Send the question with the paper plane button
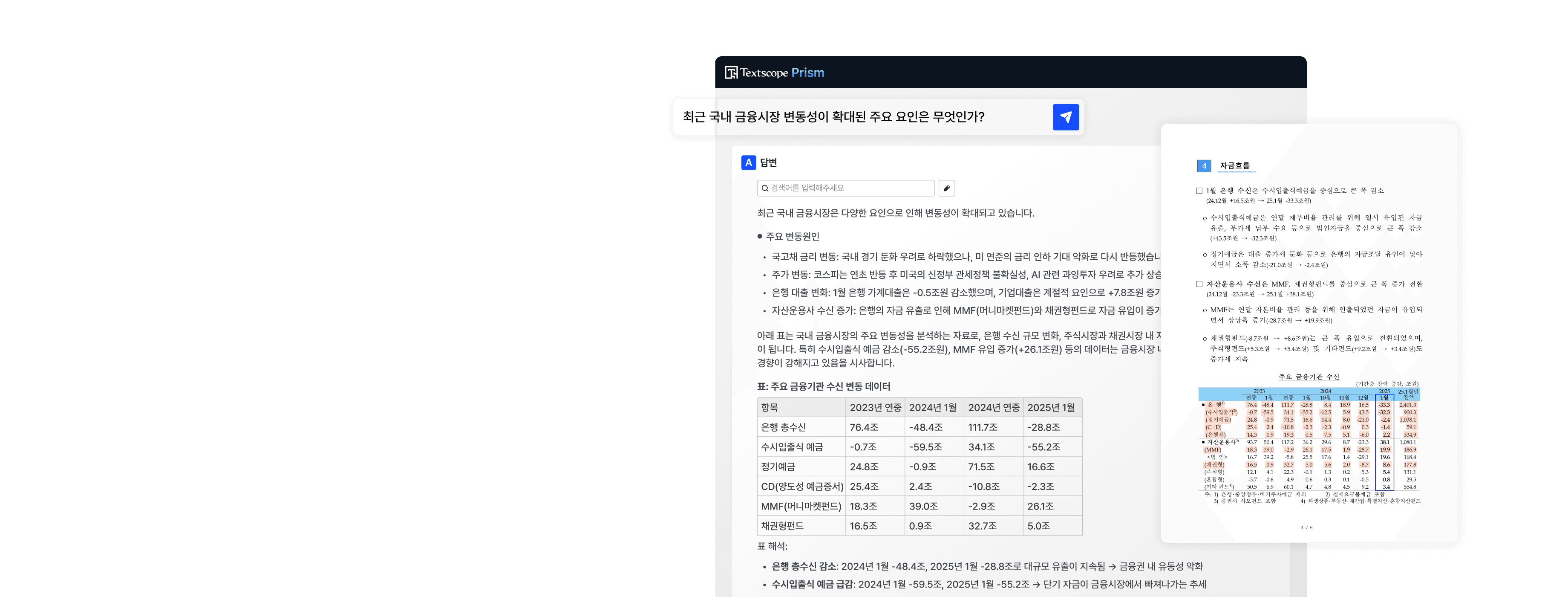The width and height of the screenshot is (1568, 597). coord(1065,117)
